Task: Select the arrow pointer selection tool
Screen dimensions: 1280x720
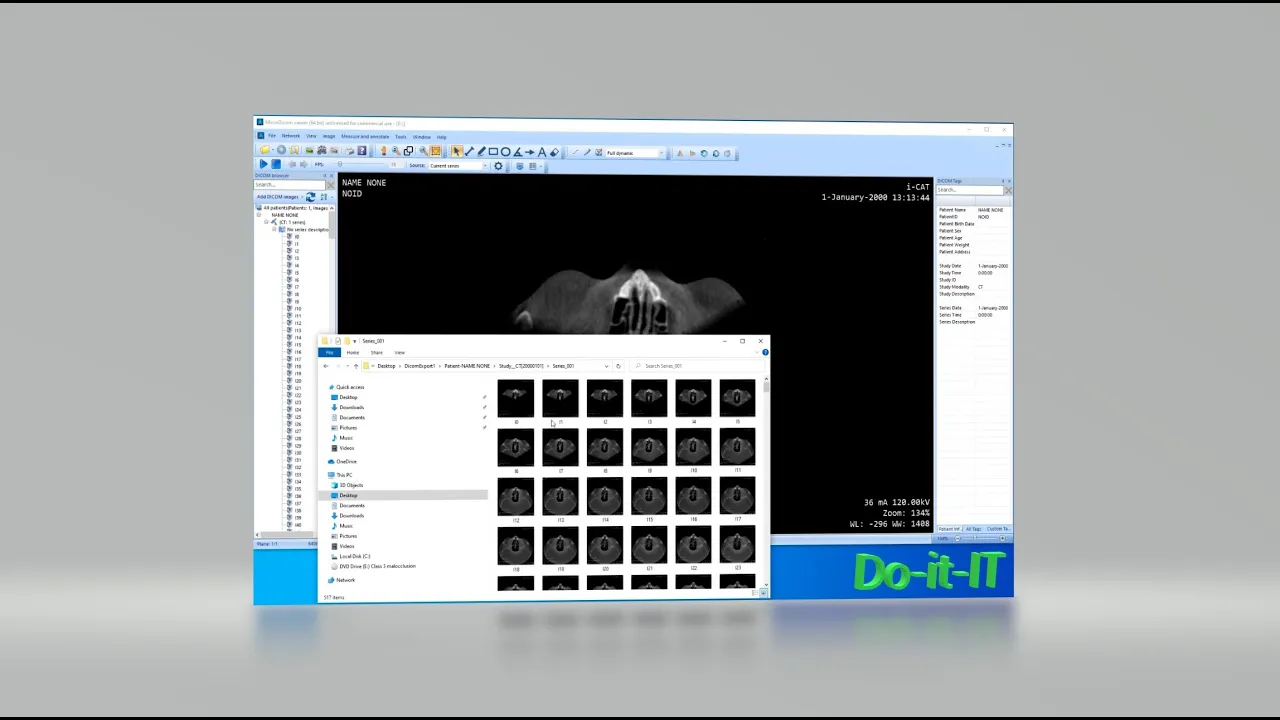Action: (x=456, y=151)
